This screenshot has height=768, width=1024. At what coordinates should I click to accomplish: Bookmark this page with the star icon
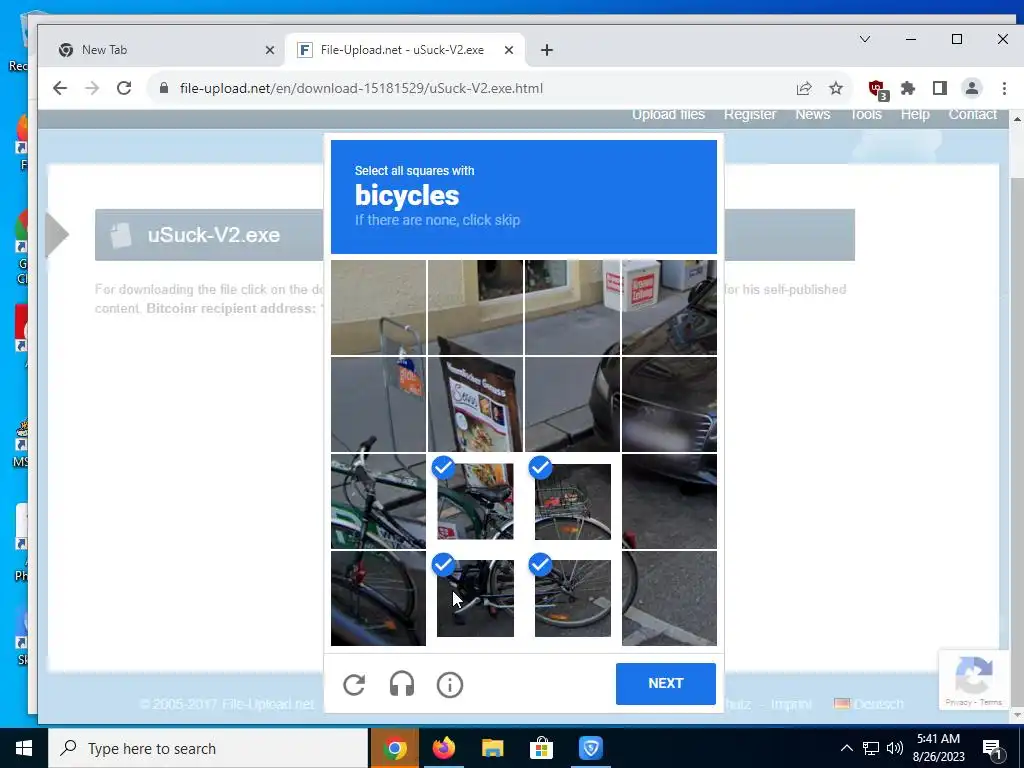[x=836, y=88]
